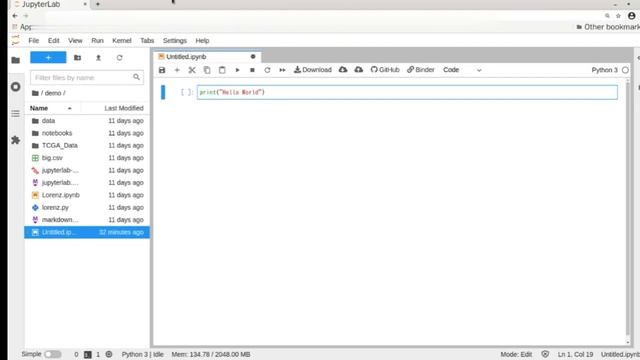Open the table of contents sidebar tab
Viewport: 640px width, 360px height.
pyautogui.click(x=16, y=113)
